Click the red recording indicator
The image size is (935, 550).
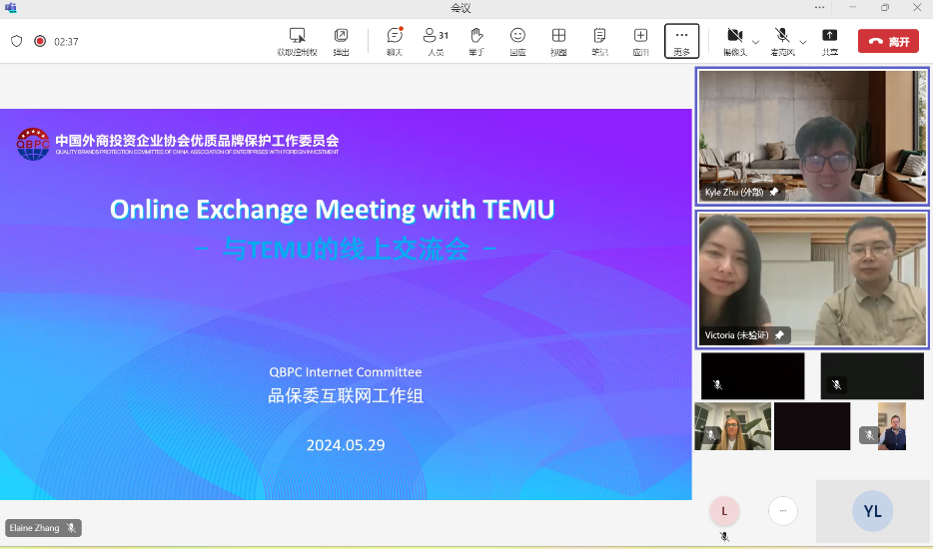tap(40, 41)
